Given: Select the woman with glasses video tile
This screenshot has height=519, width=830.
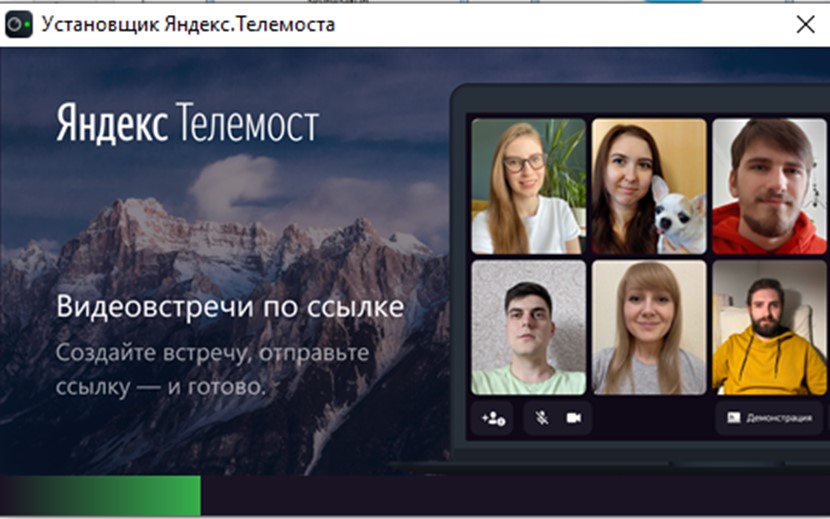Looking at the screenshot, I should click(527, 187).
